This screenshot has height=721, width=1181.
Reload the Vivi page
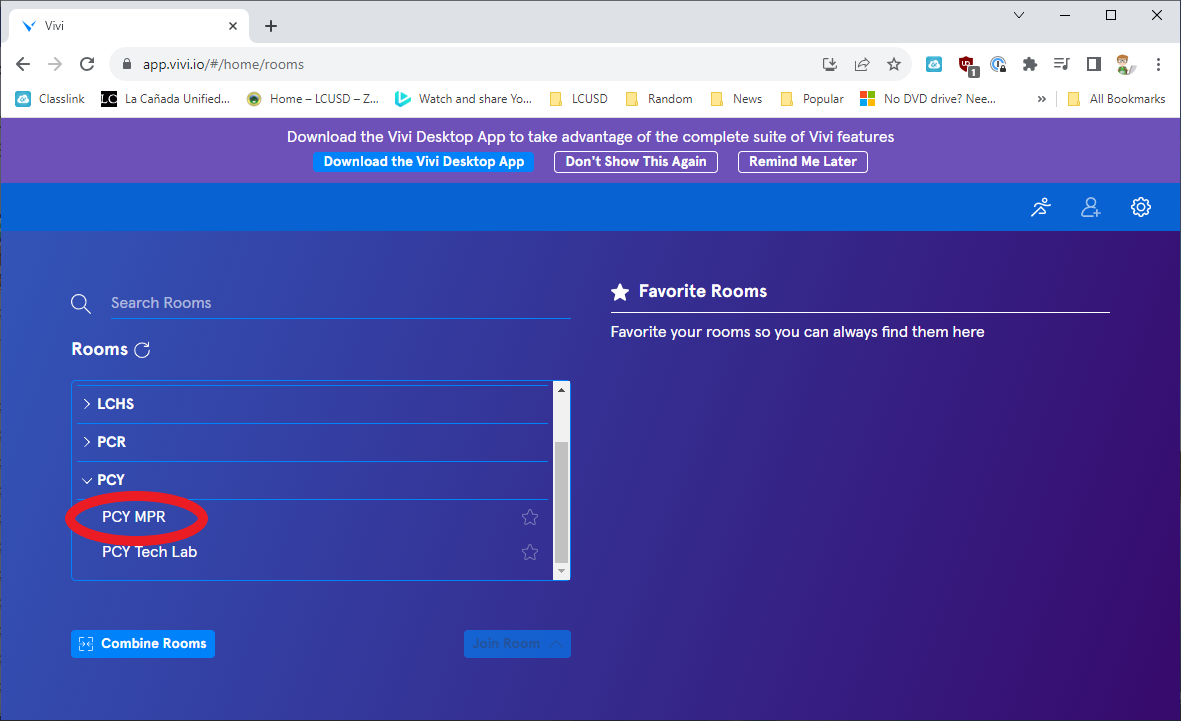coord(87,64)
